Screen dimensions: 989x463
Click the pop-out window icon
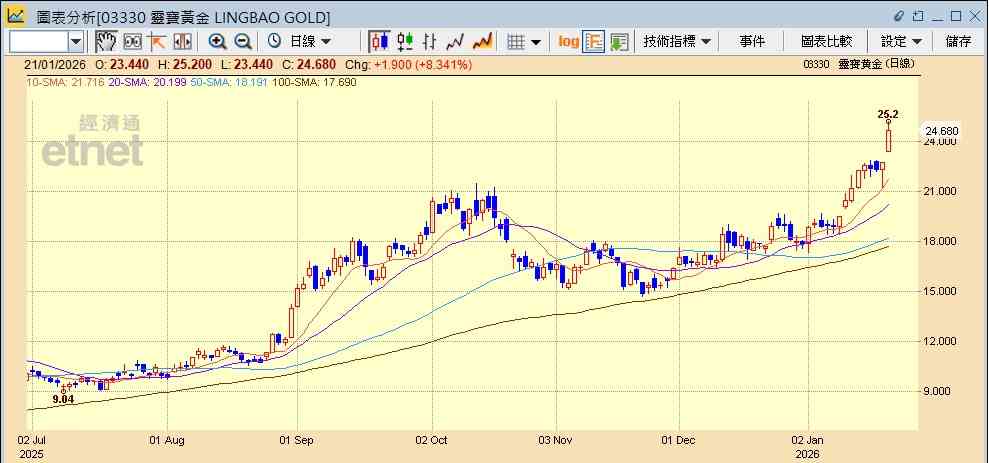click(x=918, y=16)
